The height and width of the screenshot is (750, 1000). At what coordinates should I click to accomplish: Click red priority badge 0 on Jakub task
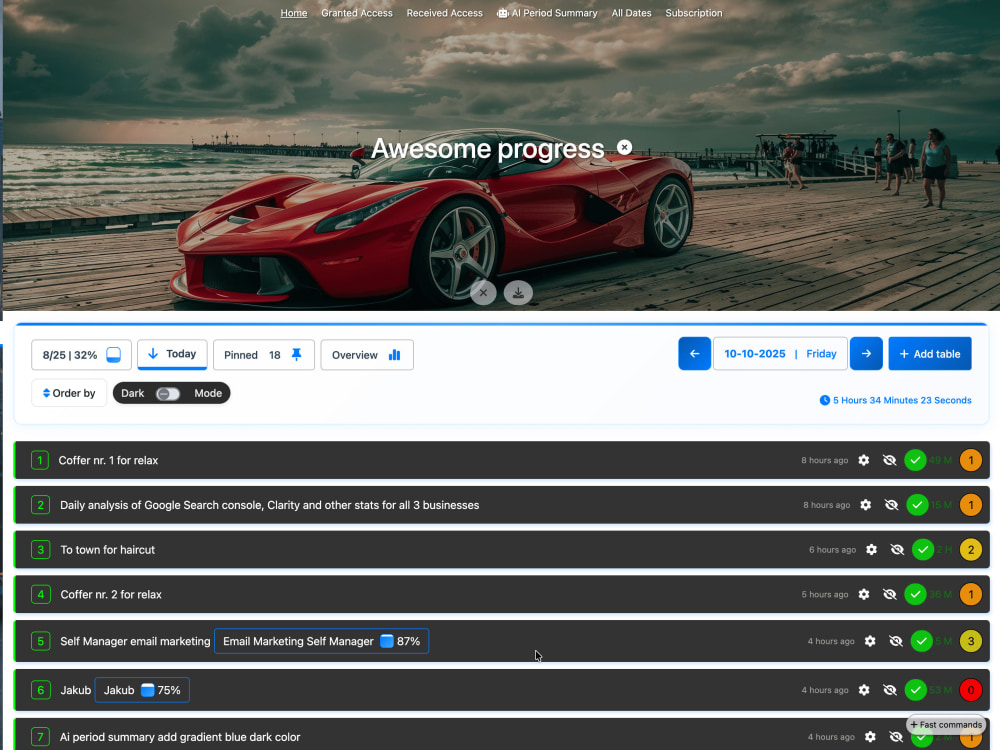(x=971, y=689)
